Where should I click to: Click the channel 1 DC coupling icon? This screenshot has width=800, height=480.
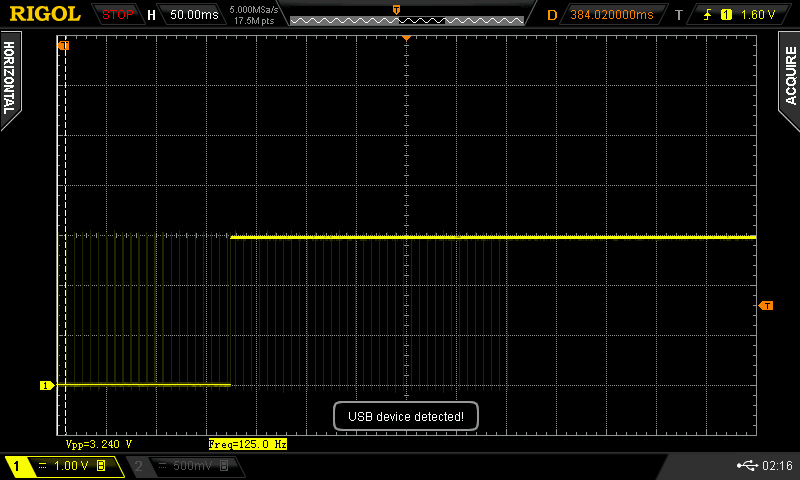(x=43, y=466)
